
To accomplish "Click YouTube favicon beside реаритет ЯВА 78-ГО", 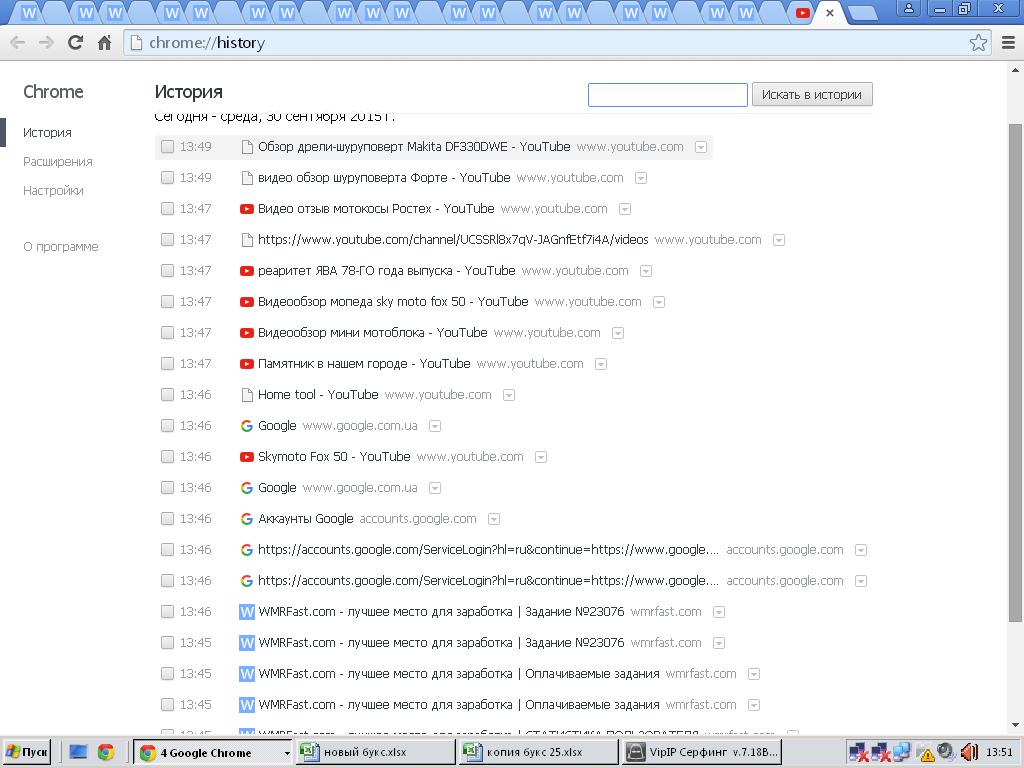I will [x=247, y=271].
